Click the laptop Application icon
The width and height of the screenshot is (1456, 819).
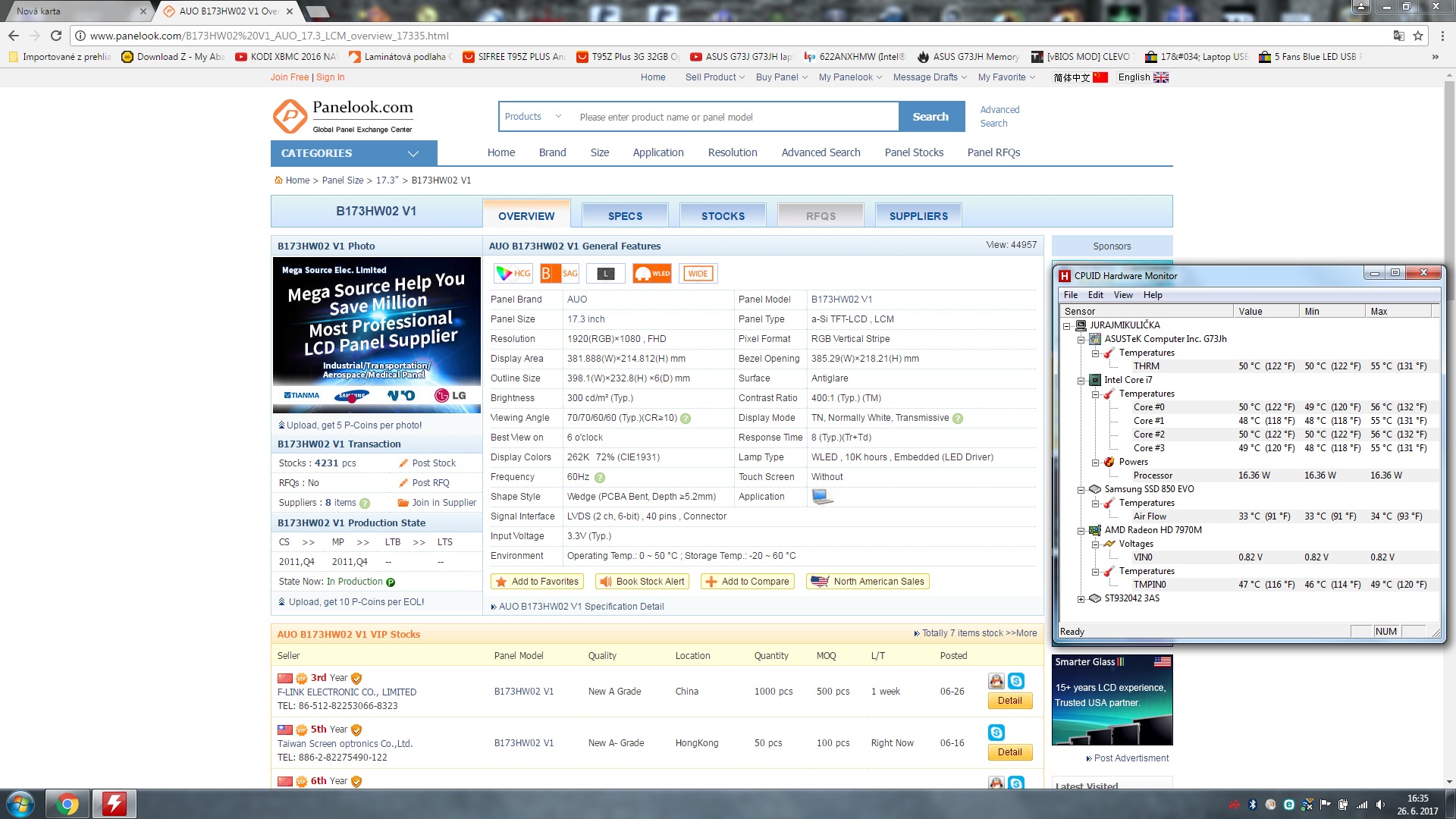click(x=822, y=497)
